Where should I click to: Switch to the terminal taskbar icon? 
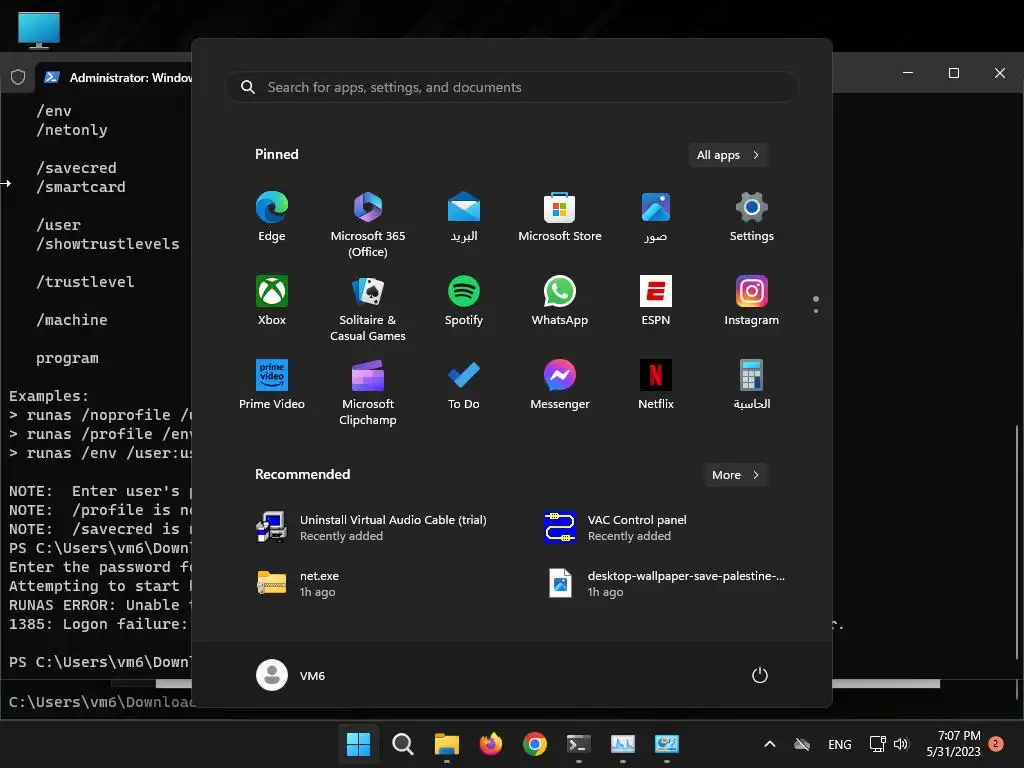[579, 744]
